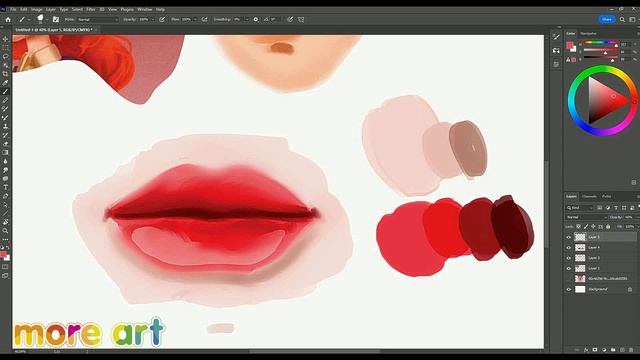Open Brush Settings from collapsed panel strip
Screen dimensions: 640x360
556,37
